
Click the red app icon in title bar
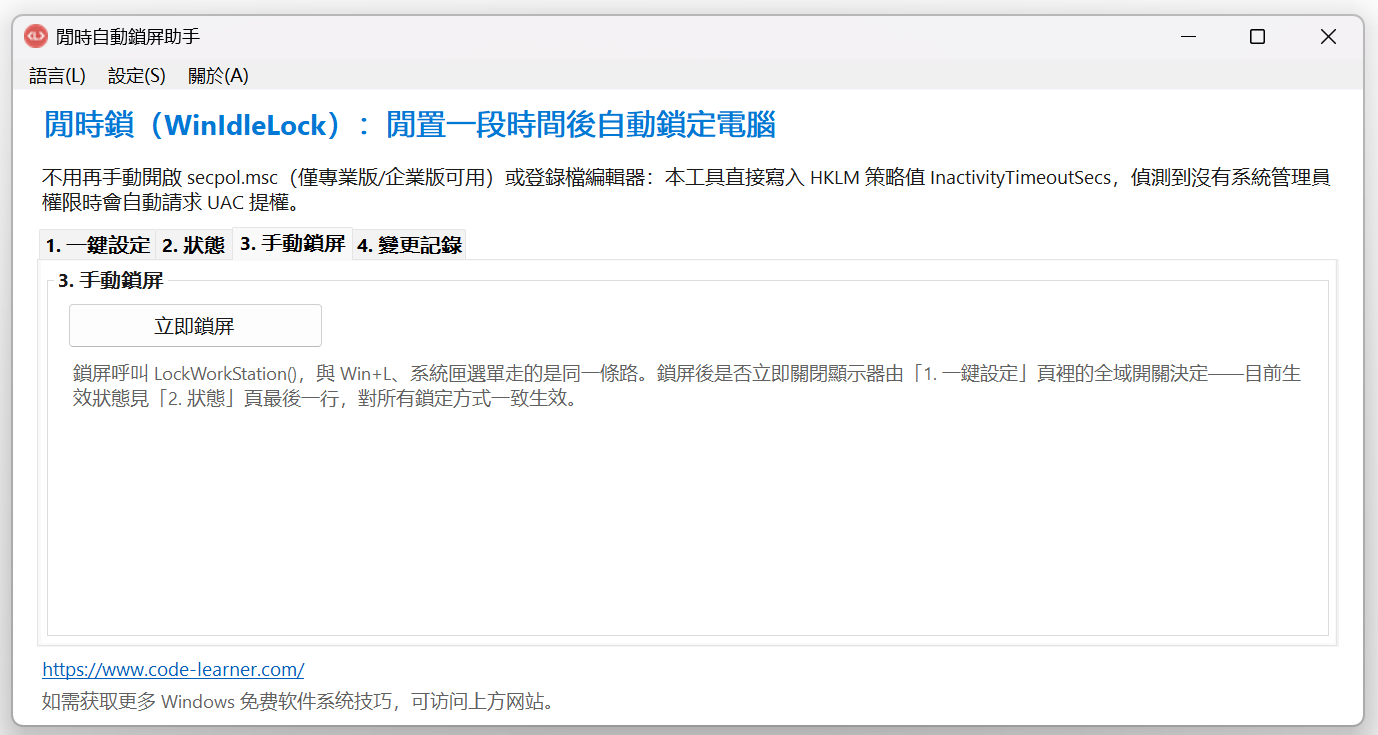click(x=35, y=37)
